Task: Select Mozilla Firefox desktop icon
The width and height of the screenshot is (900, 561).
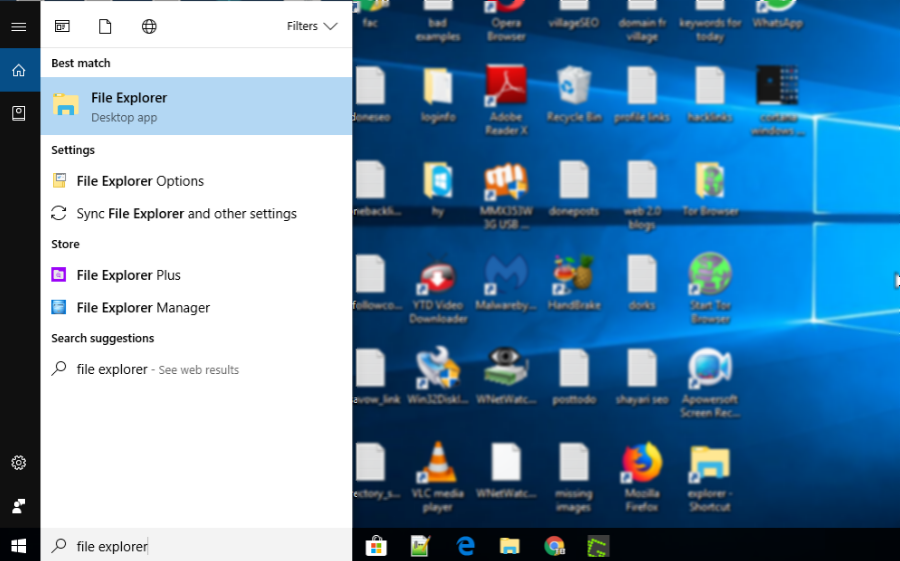Action: 642,477
